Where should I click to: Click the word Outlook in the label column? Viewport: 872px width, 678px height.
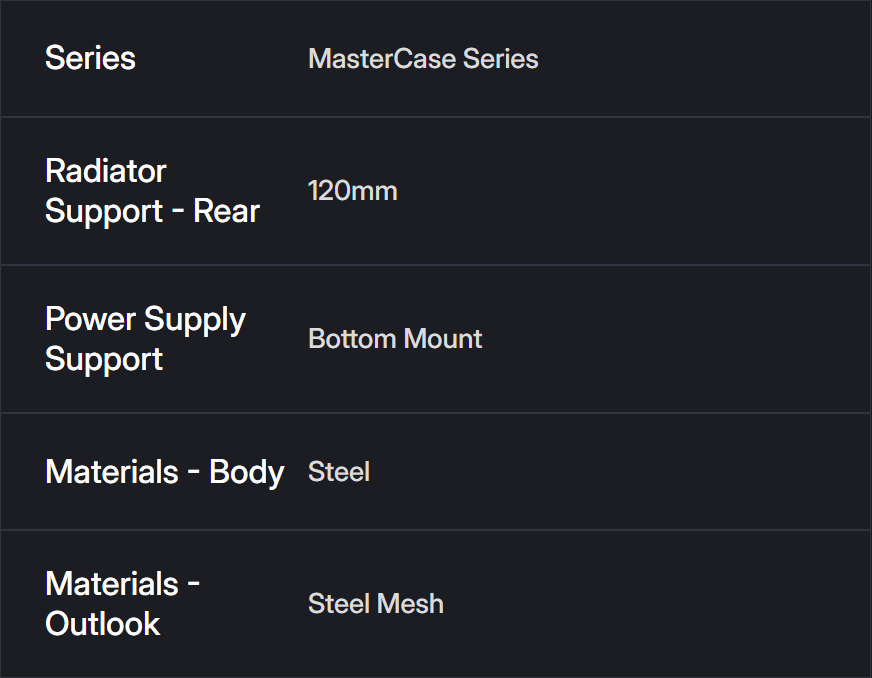pyautogui.click(x=102, y=624)
